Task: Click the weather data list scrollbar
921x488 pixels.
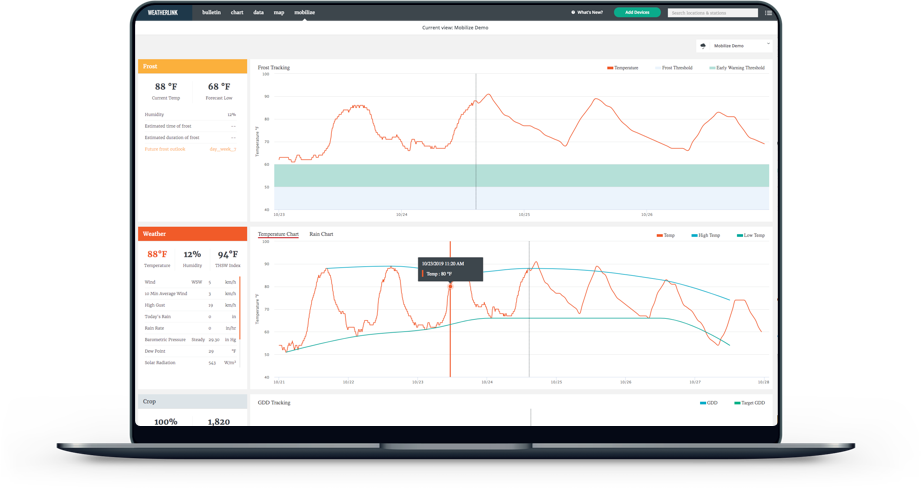Action: pyautogui.click(x=240, y=308)
